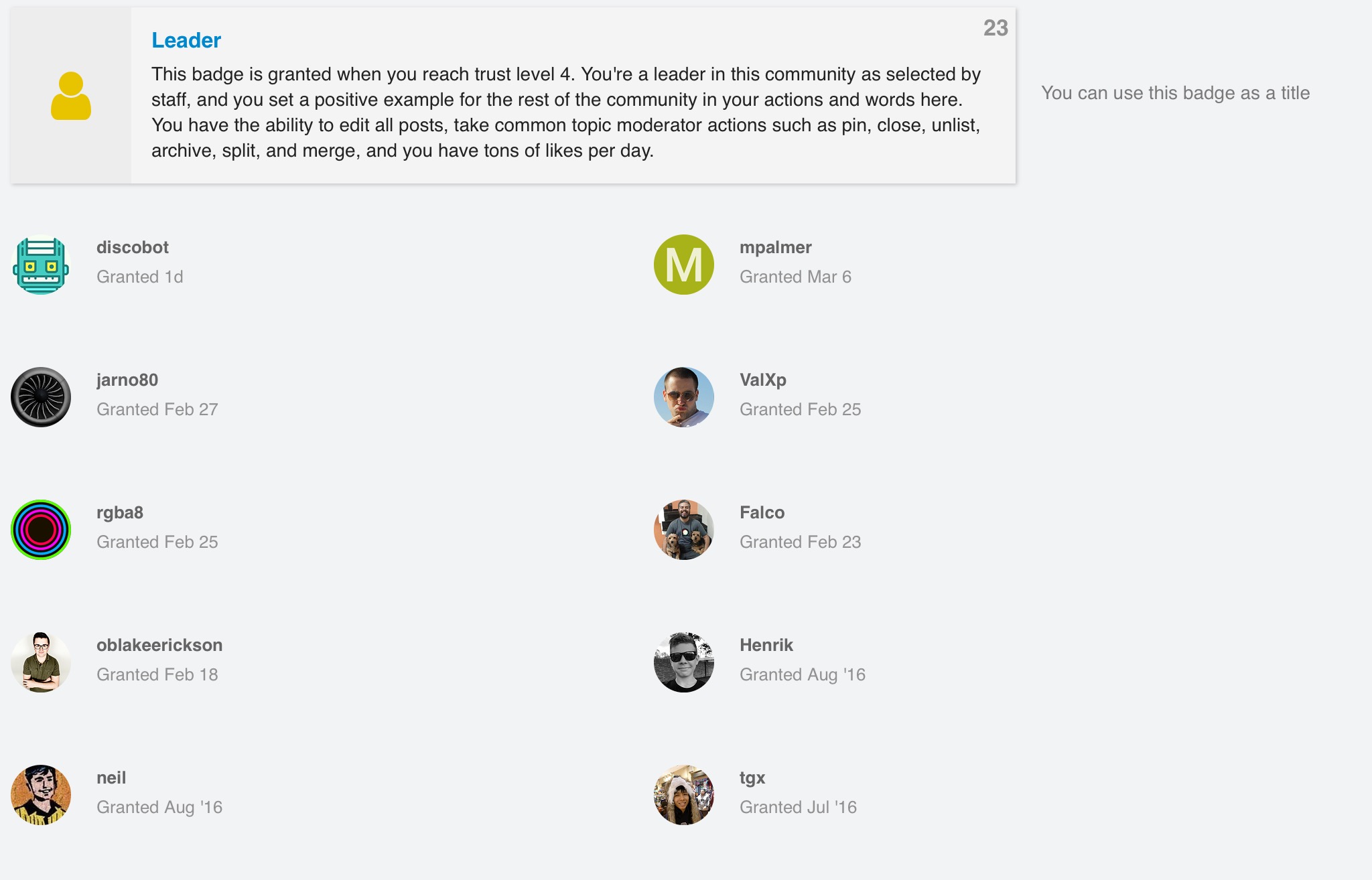Click jarno80's turbine avatar

tap(41, 397)
